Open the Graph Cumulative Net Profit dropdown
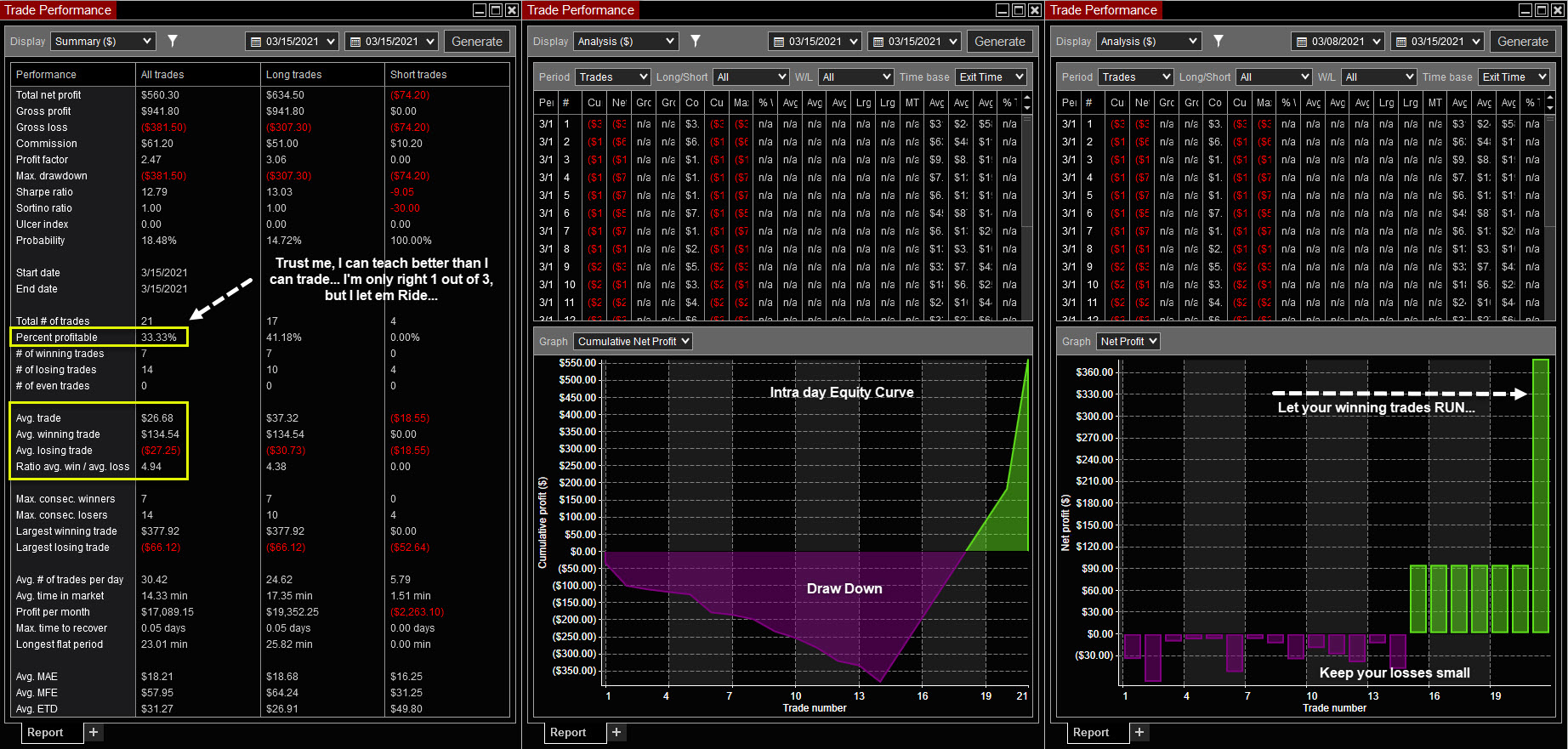 coord(633,341)
